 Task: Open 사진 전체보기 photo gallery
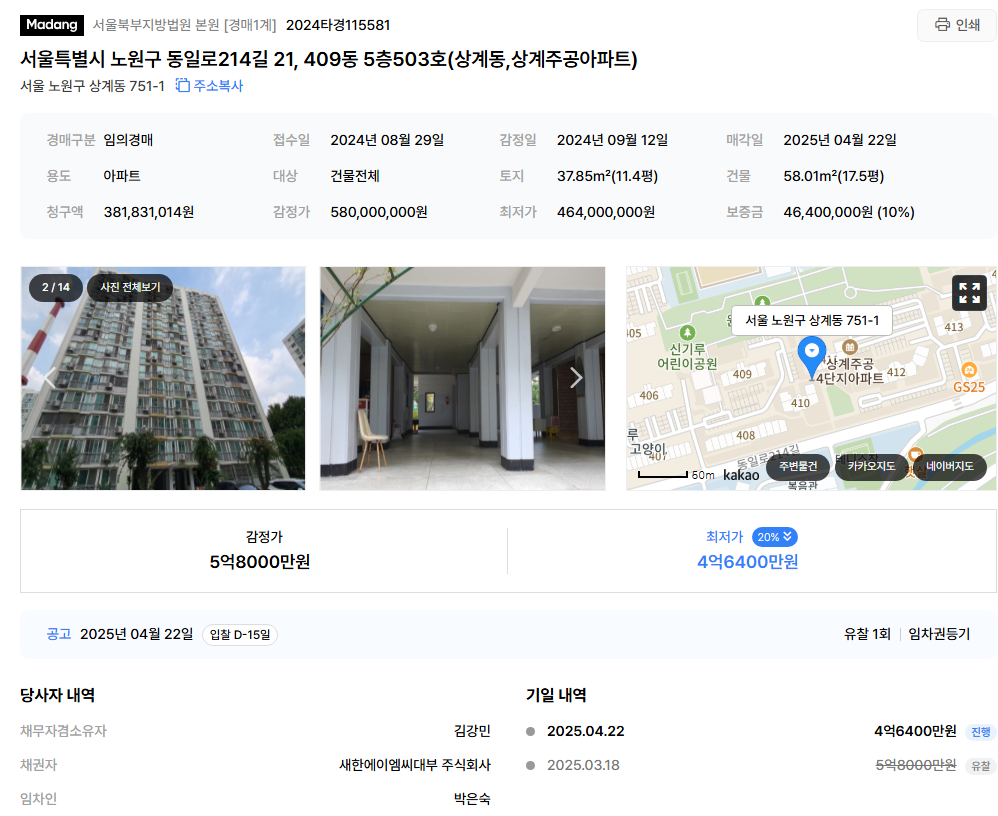coord(130,287)
